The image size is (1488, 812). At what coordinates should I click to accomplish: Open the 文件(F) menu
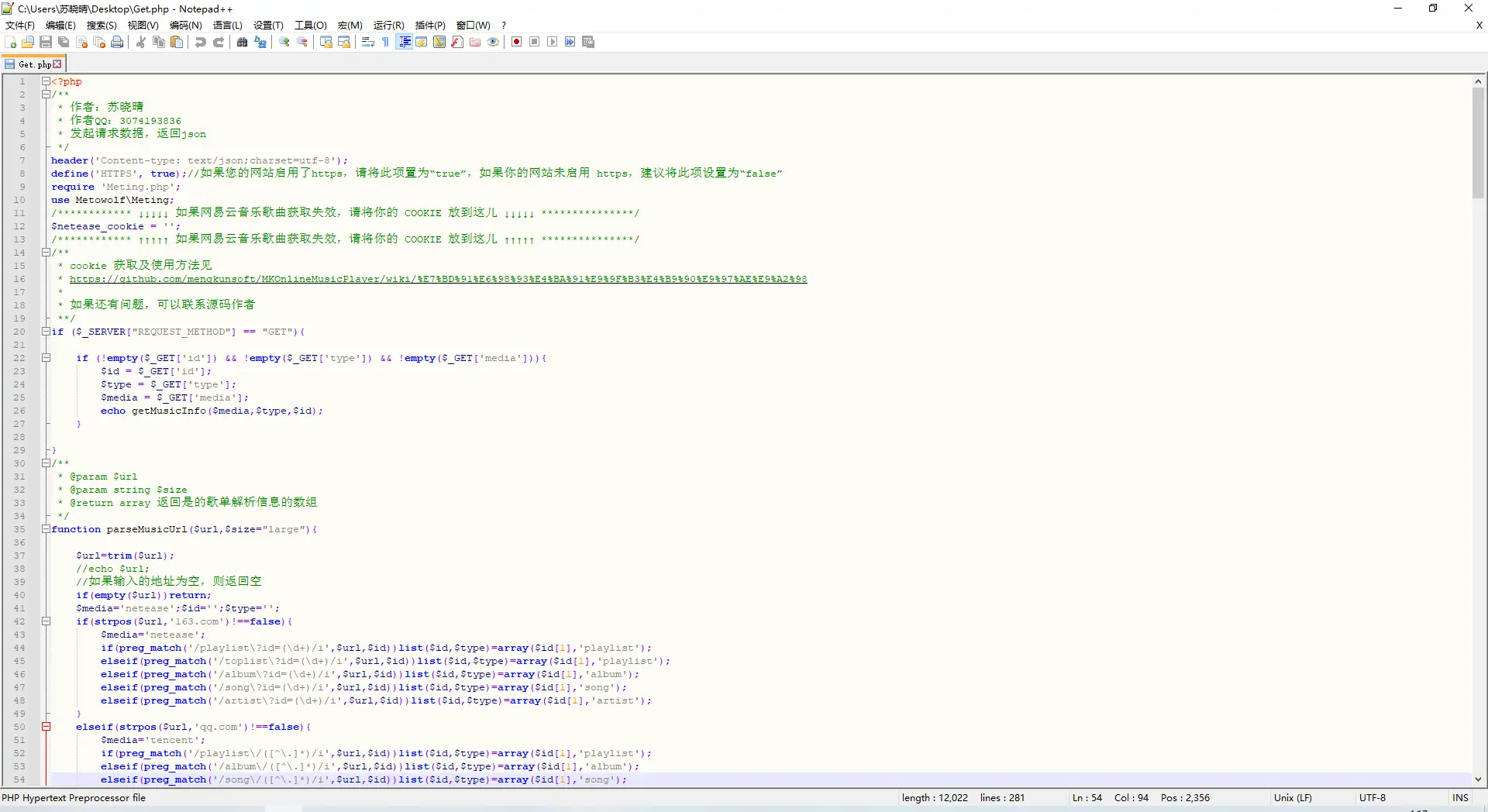[x=20, y=26]
